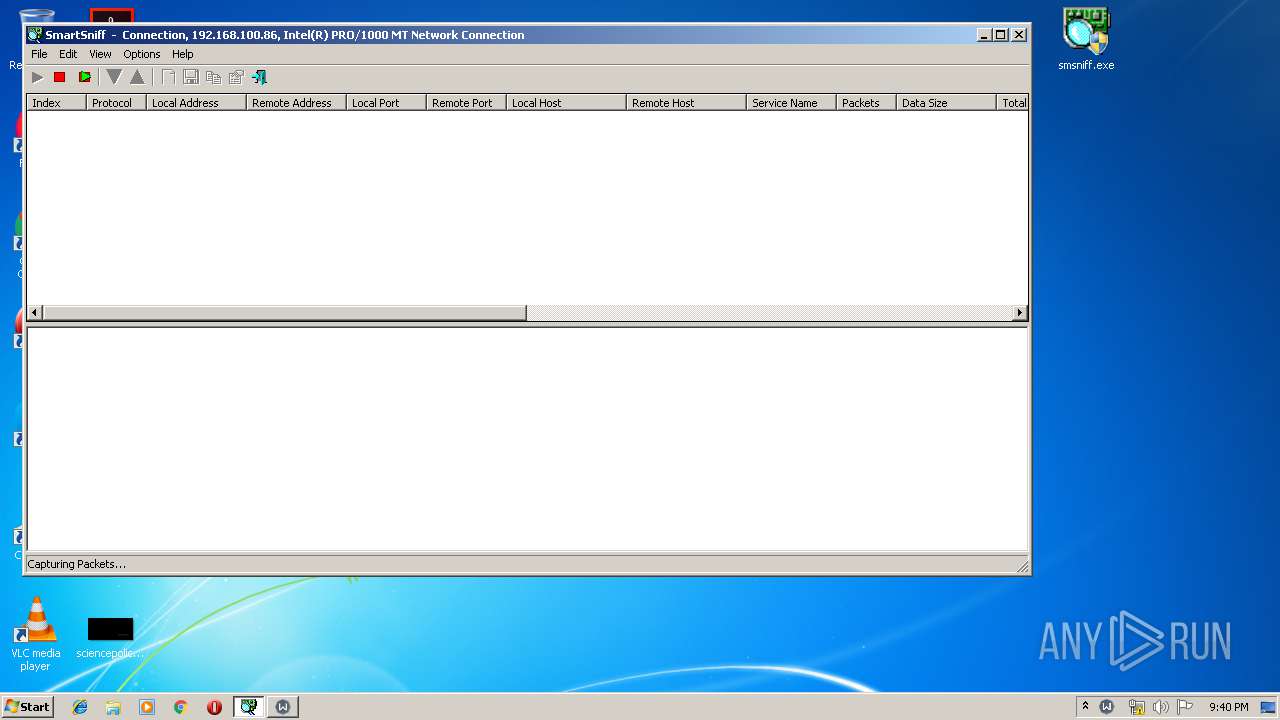The width and height of the screenshot is (1280, 720).
Task: Launch Google Chrome from taskbar
Action: point(181,707)
